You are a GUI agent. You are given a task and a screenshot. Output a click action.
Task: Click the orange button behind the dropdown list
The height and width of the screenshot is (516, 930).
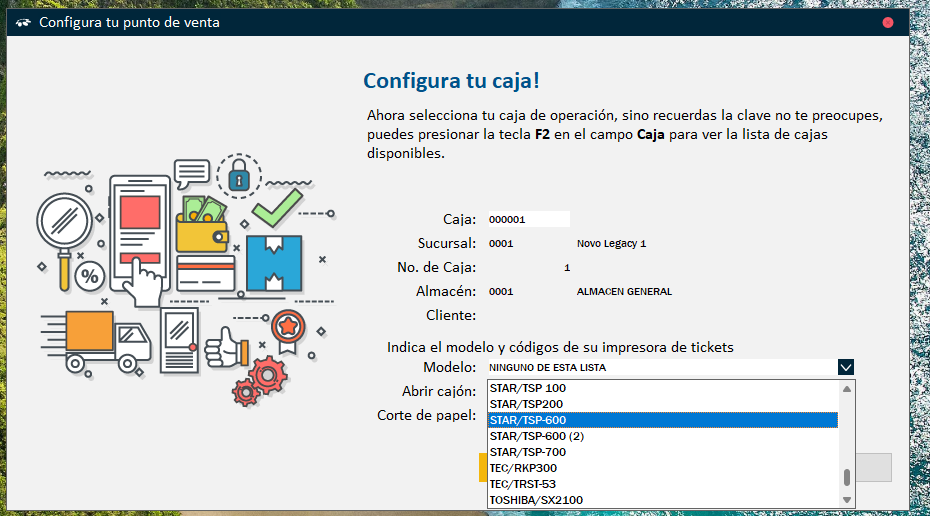click(x=482, y=467)
